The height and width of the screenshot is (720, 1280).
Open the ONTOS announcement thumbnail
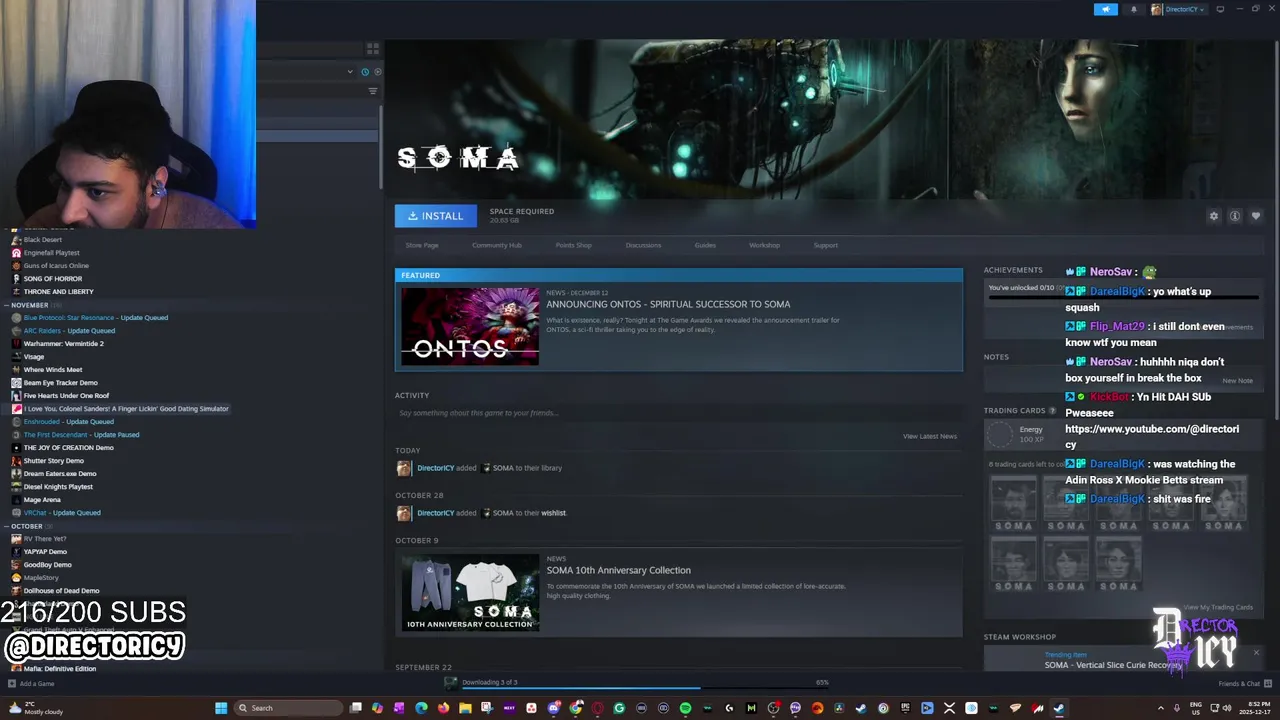click(x=470, y=326)
